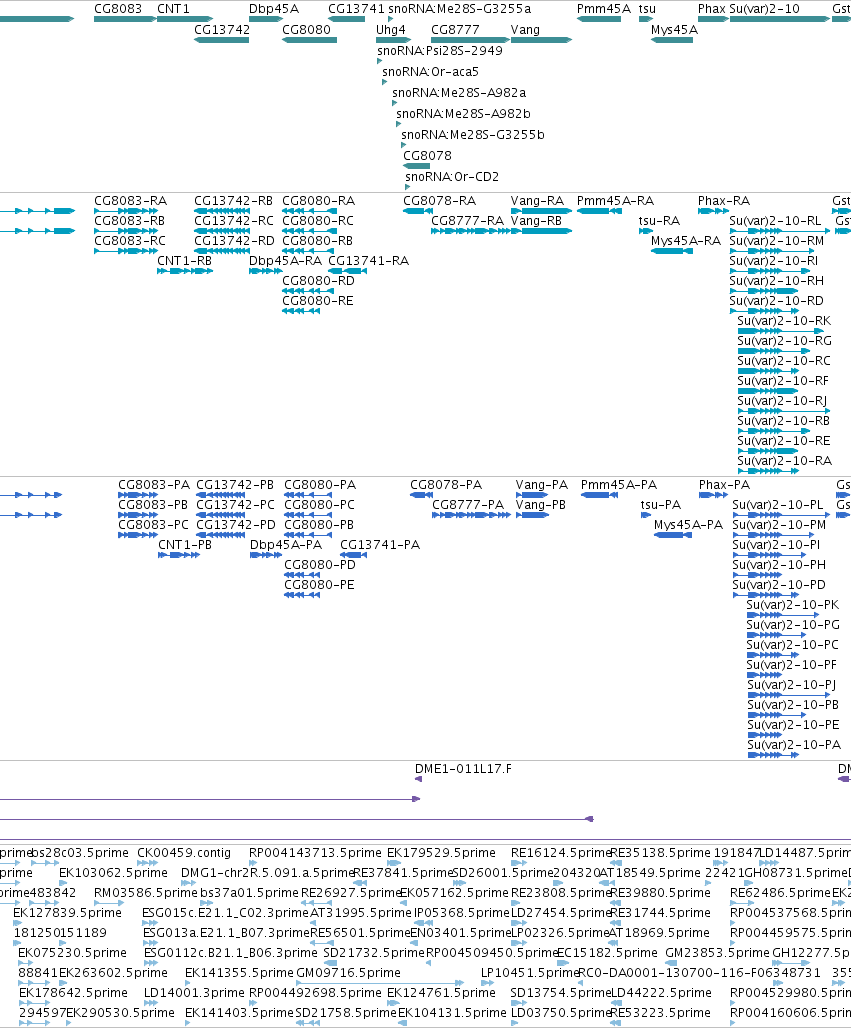The height and width of the screenshot is (1028, 851).
Task: Click the CG8078 gene label
Action: coord(427,156)
